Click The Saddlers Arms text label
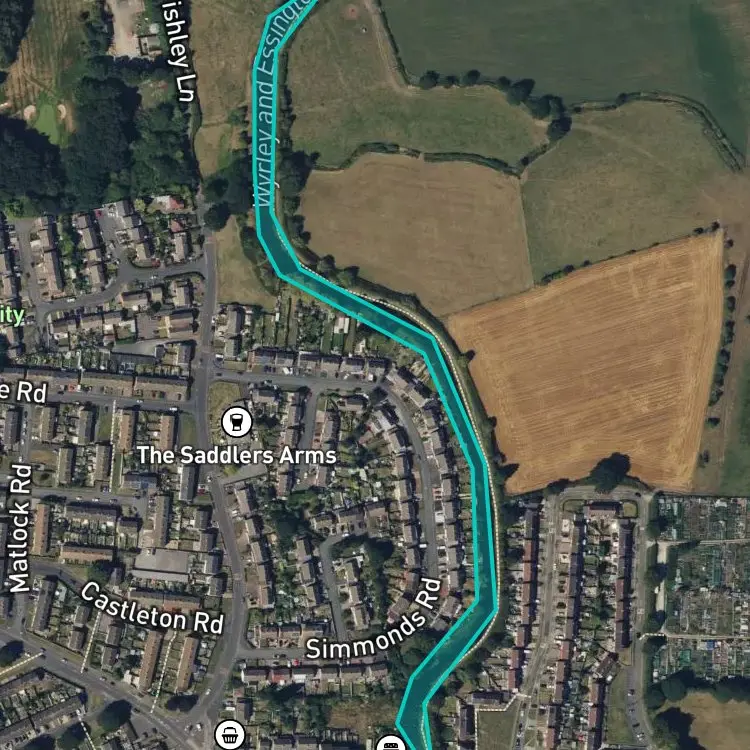Screen dimensions: 750x750 point(237,455)
